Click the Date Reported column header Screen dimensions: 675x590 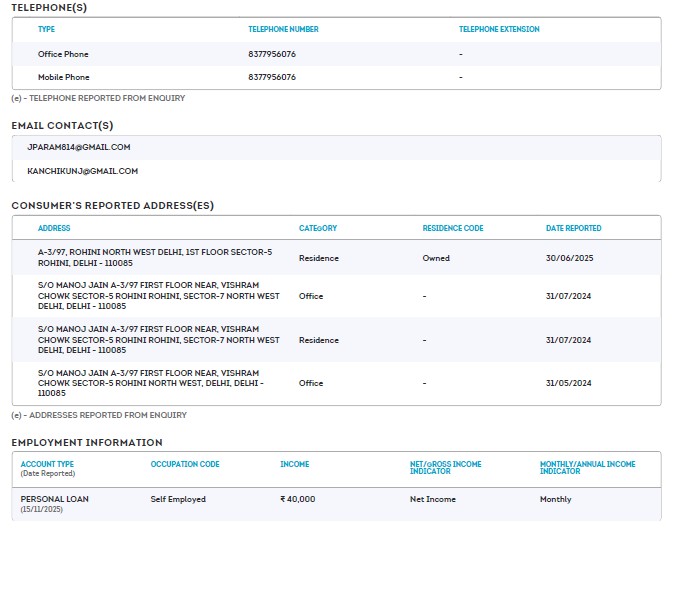574,228
